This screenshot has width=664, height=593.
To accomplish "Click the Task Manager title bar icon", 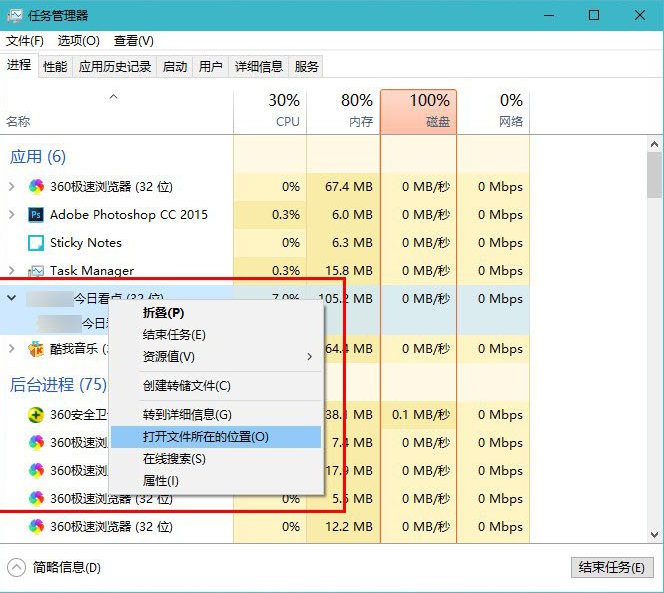I will coord(14,15).
